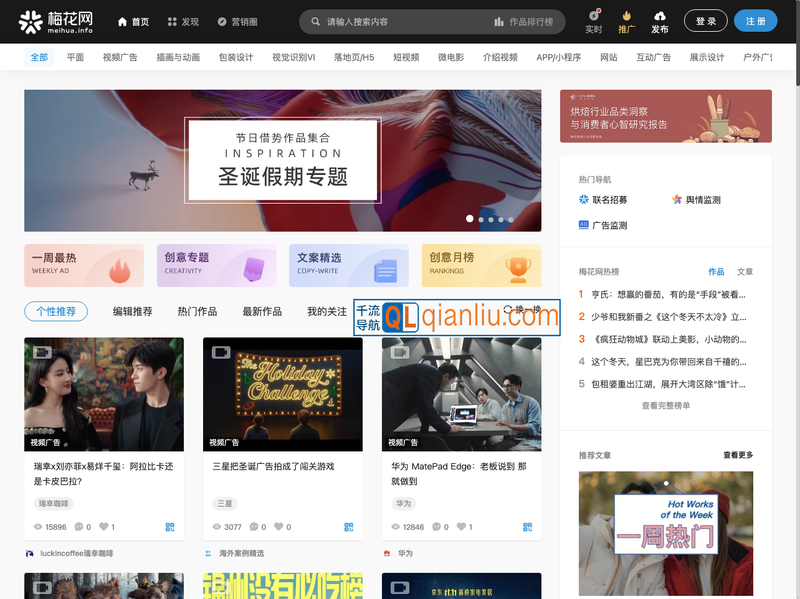800x599 pixels.
Task: Switch hot list to 文章 tab
Action: point(745,272)
